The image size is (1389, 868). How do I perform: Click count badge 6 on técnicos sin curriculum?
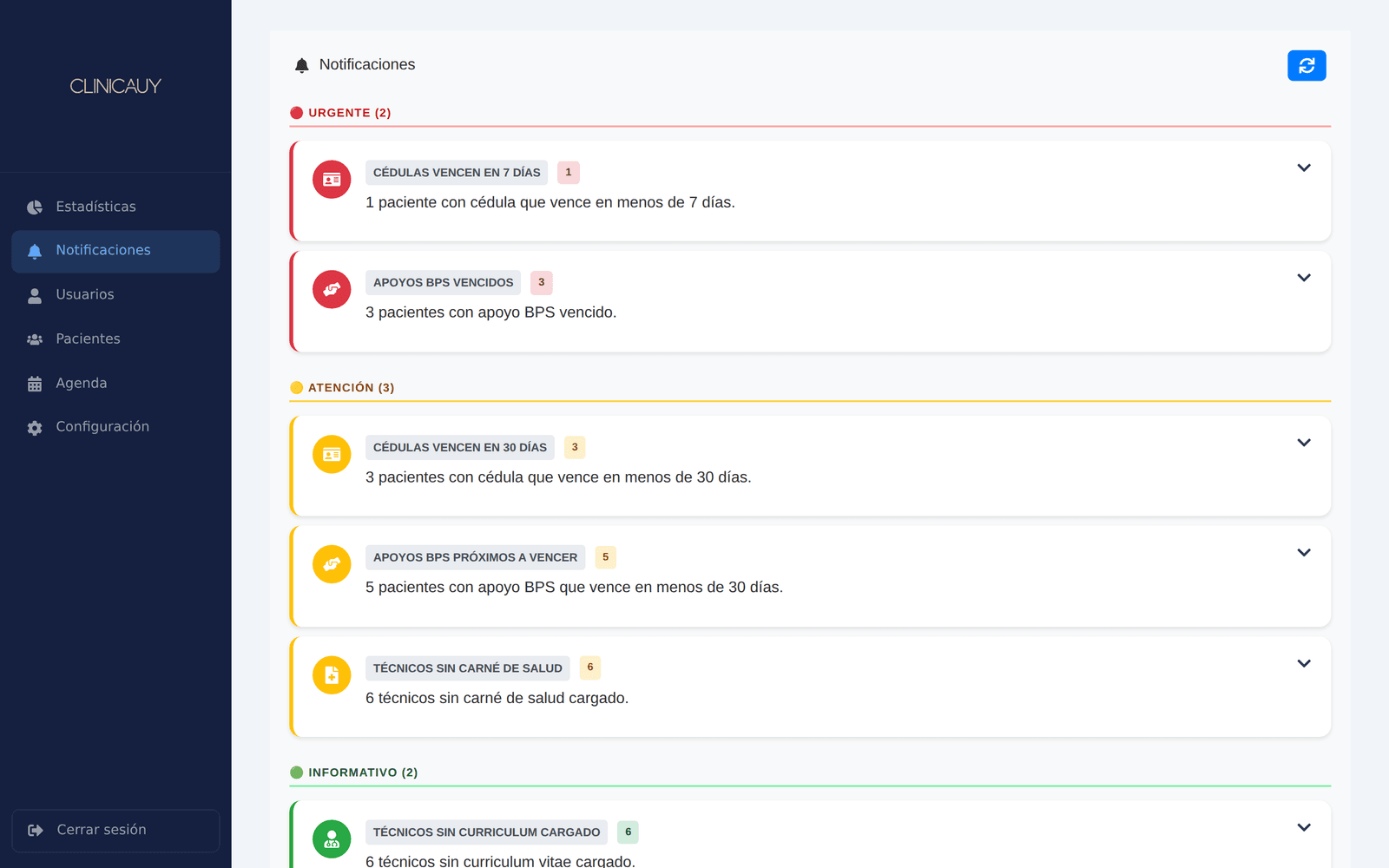point(629,832)
